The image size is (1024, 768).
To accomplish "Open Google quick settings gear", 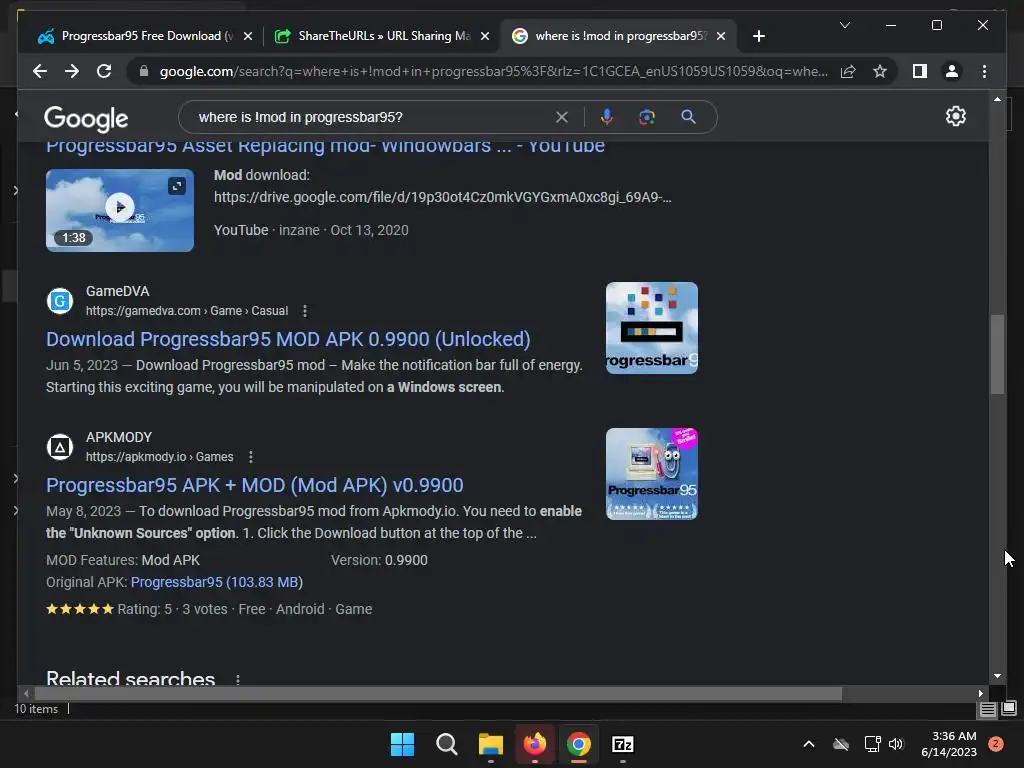I will click(955, 116).
